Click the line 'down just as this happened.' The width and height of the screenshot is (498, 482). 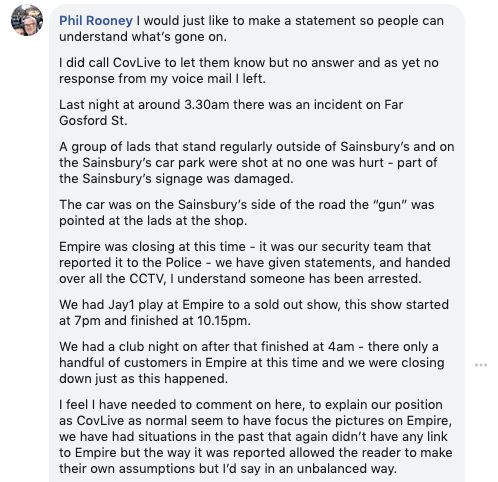143,379
